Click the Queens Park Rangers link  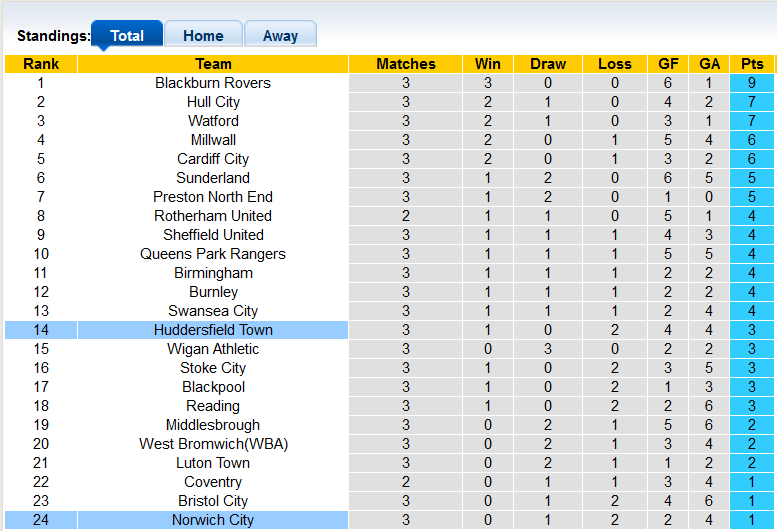click(213, 254)
